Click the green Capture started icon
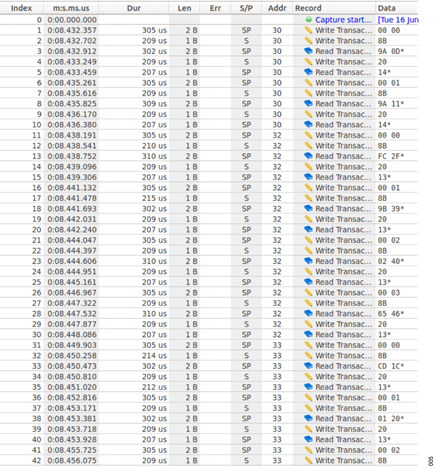This screenshot has width=435, height=468. 308,20
